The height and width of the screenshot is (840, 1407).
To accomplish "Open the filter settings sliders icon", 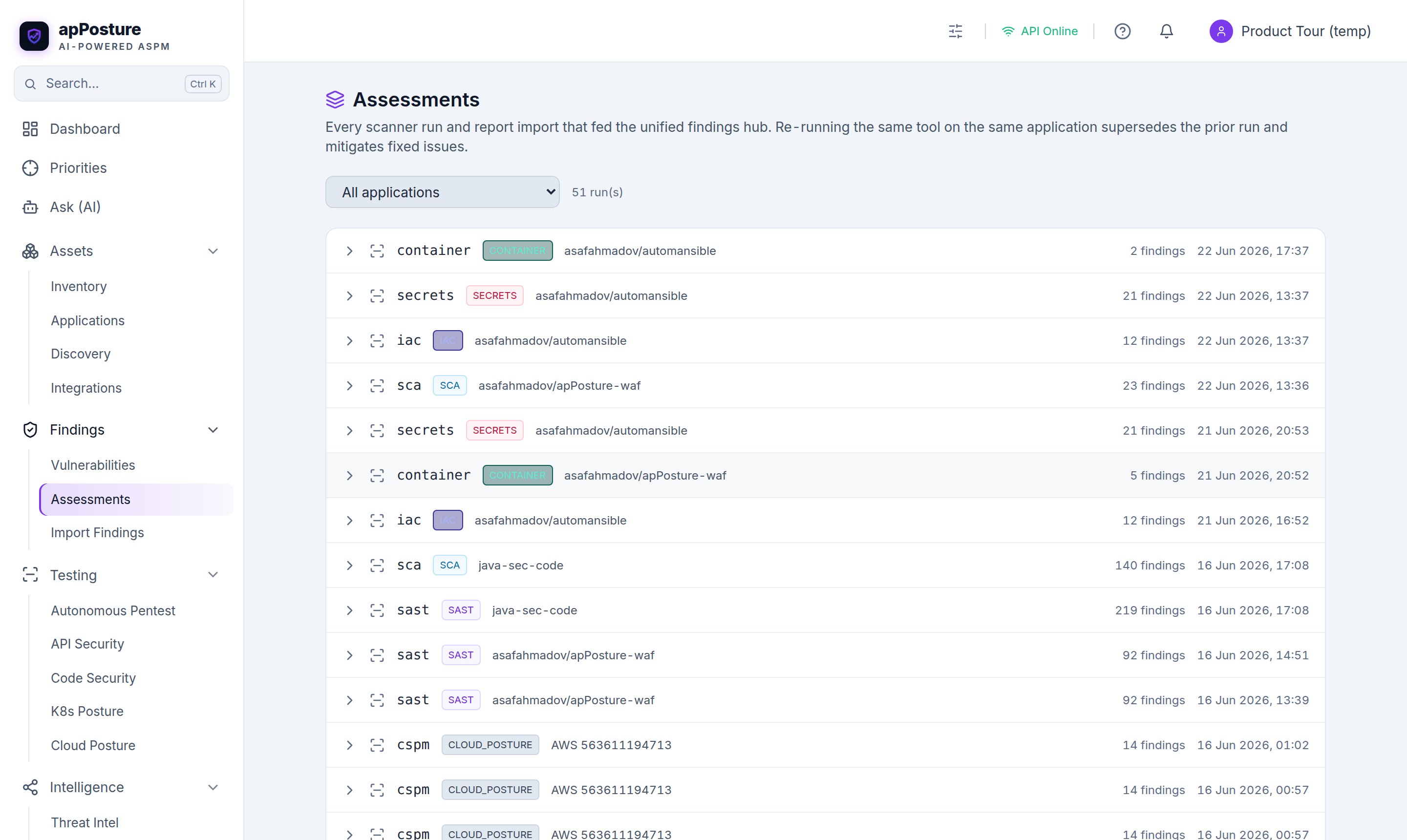I will point(955,31).
